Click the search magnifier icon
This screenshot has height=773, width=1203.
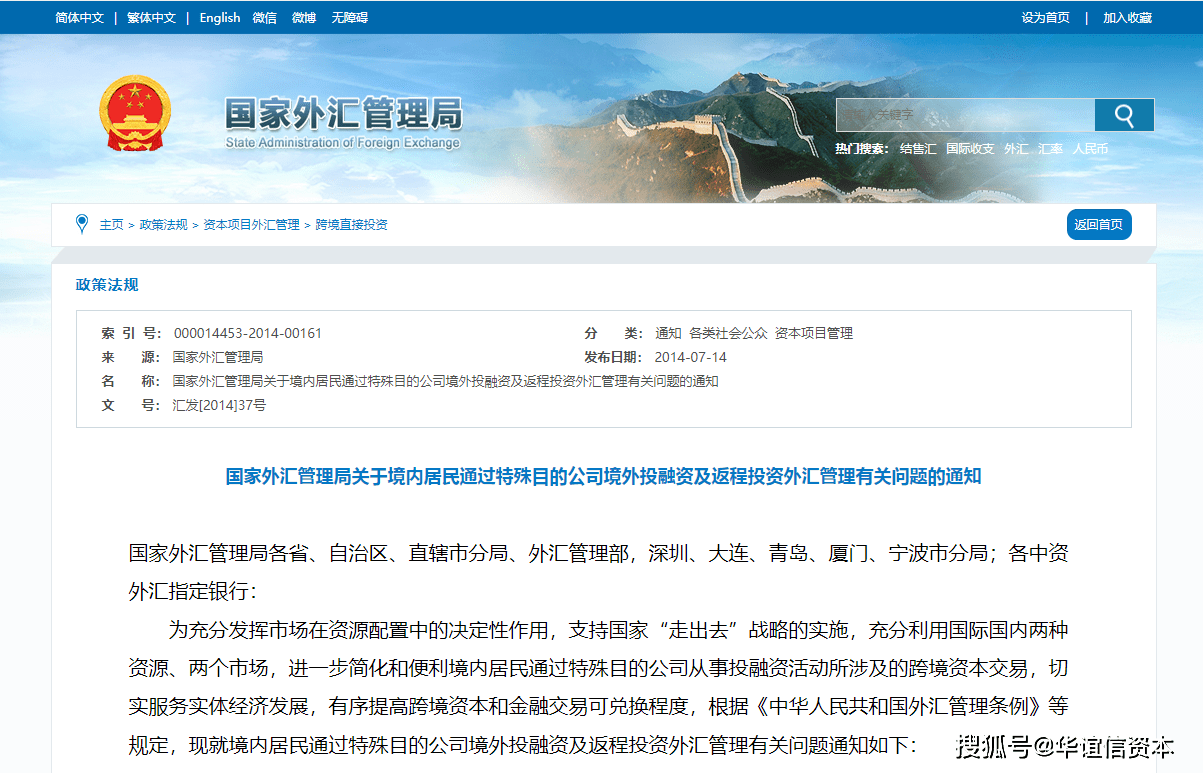[1124, 114]
